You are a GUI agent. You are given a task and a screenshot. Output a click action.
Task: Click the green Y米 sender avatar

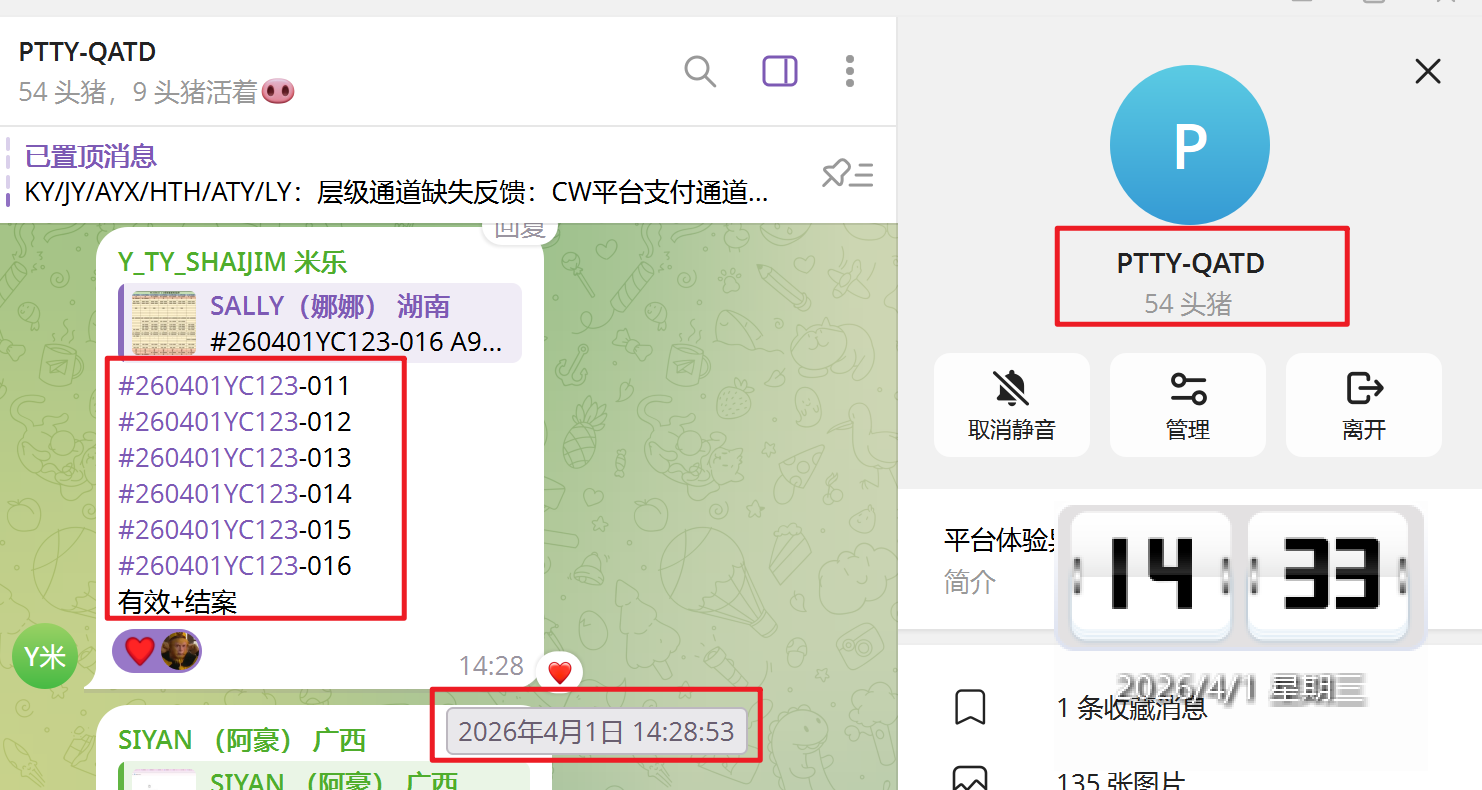[x=45, y=656]
